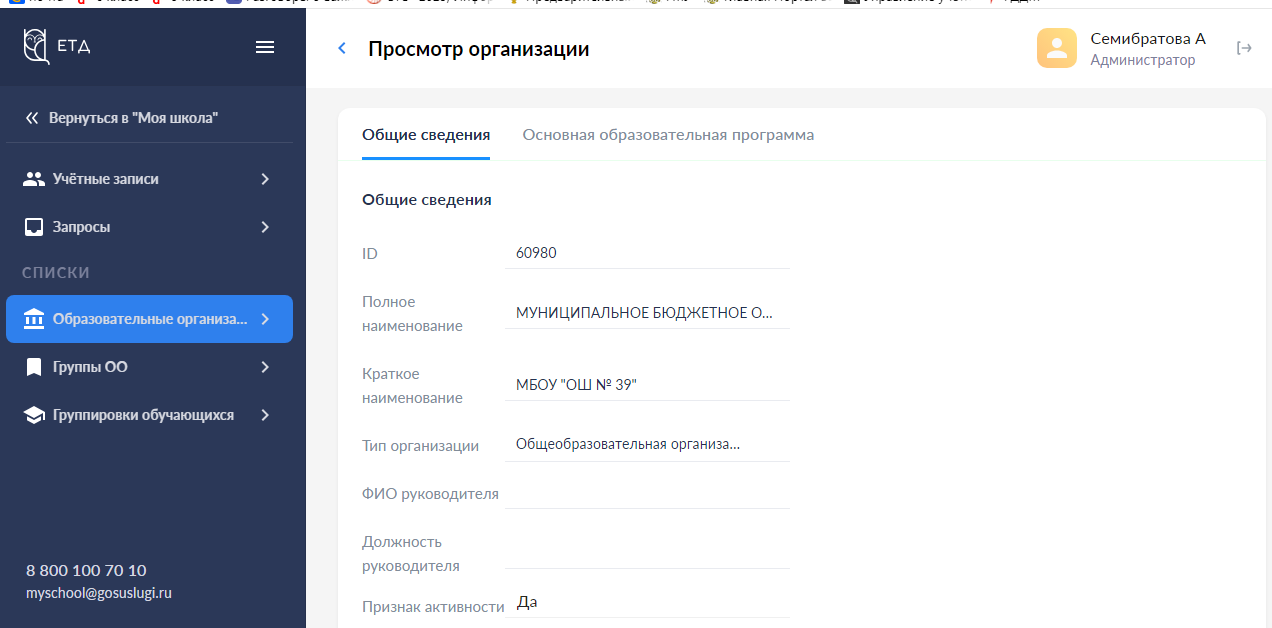Viewport: 1272px width, 628px height.
Task: Click the Образовательные организации building icon
Action: tap(34, 319)
